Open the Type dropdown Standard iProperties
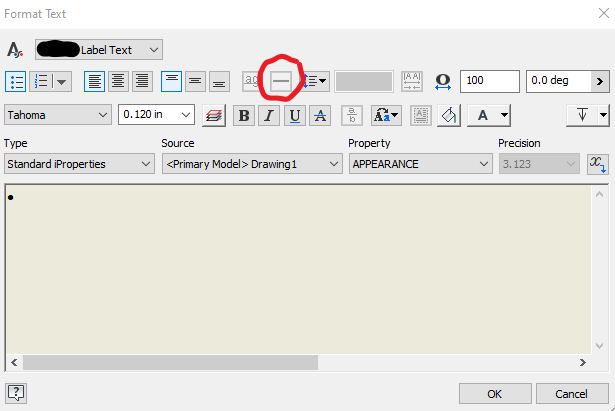The width and height of the screenshot is (615, 411). click(79, 164)
